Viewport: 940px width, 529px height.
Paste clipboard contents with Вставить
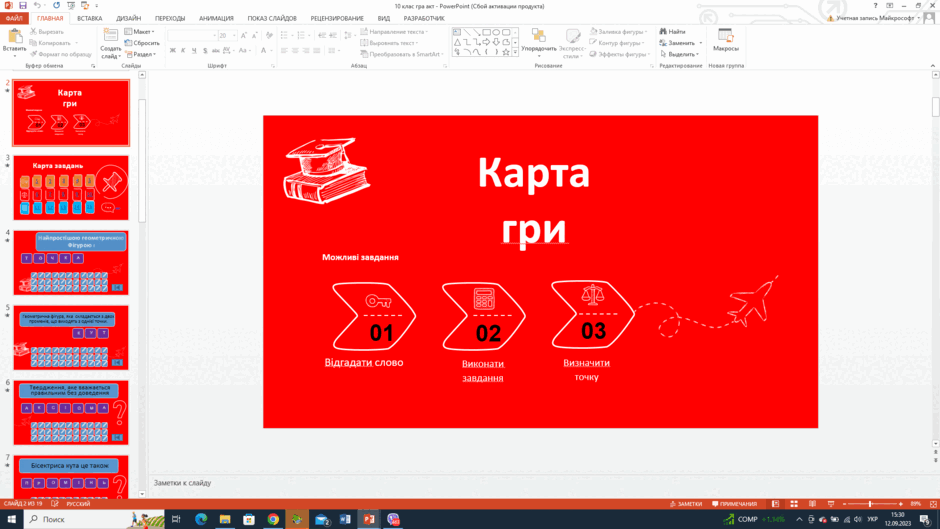(14, 43)
